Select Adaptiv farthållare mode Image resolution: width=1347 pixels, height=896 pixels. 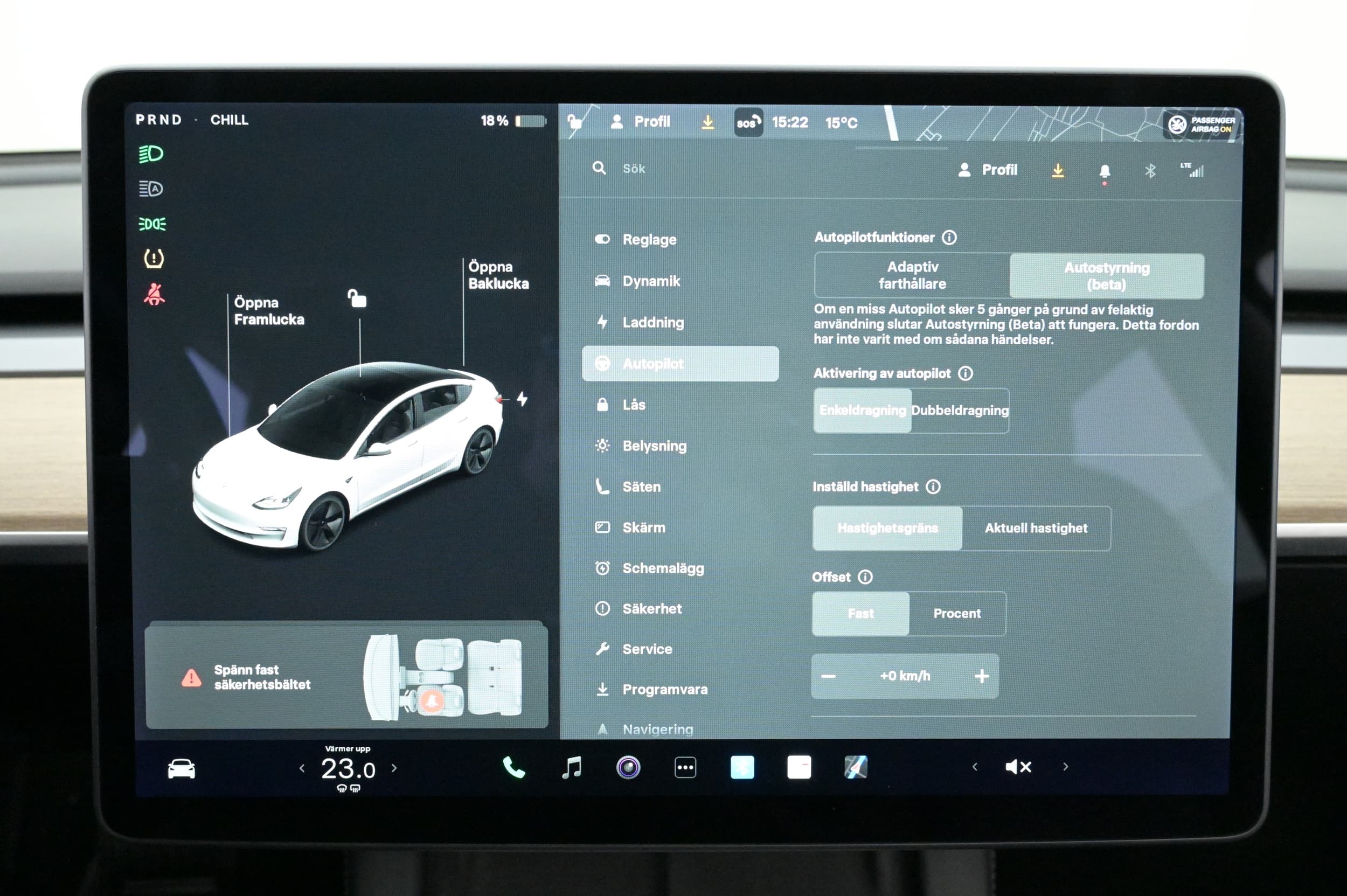pyautogui.click(x=912, y=275)
